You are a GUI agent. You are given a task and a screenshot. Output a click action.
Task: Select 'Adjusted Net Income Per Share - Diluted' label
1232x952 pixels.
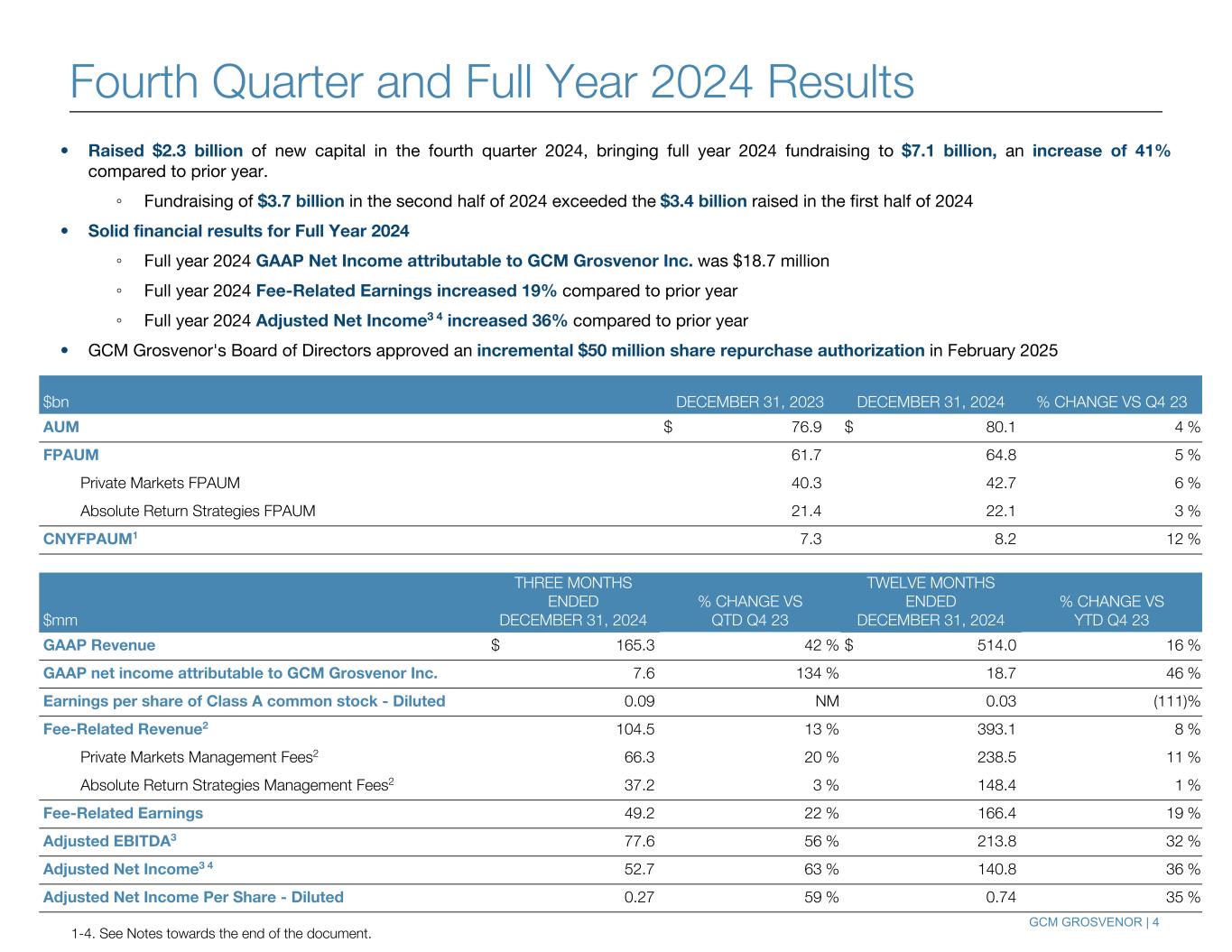(x=193, y=897)
